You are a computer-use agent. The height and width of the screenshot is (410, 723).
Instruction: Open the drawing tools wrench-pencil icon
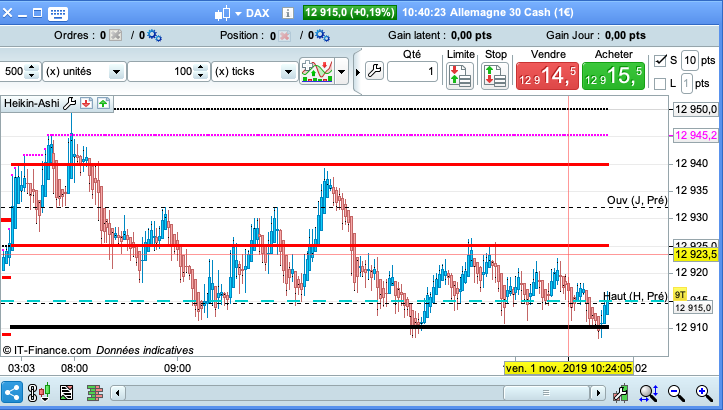[621, 393]
